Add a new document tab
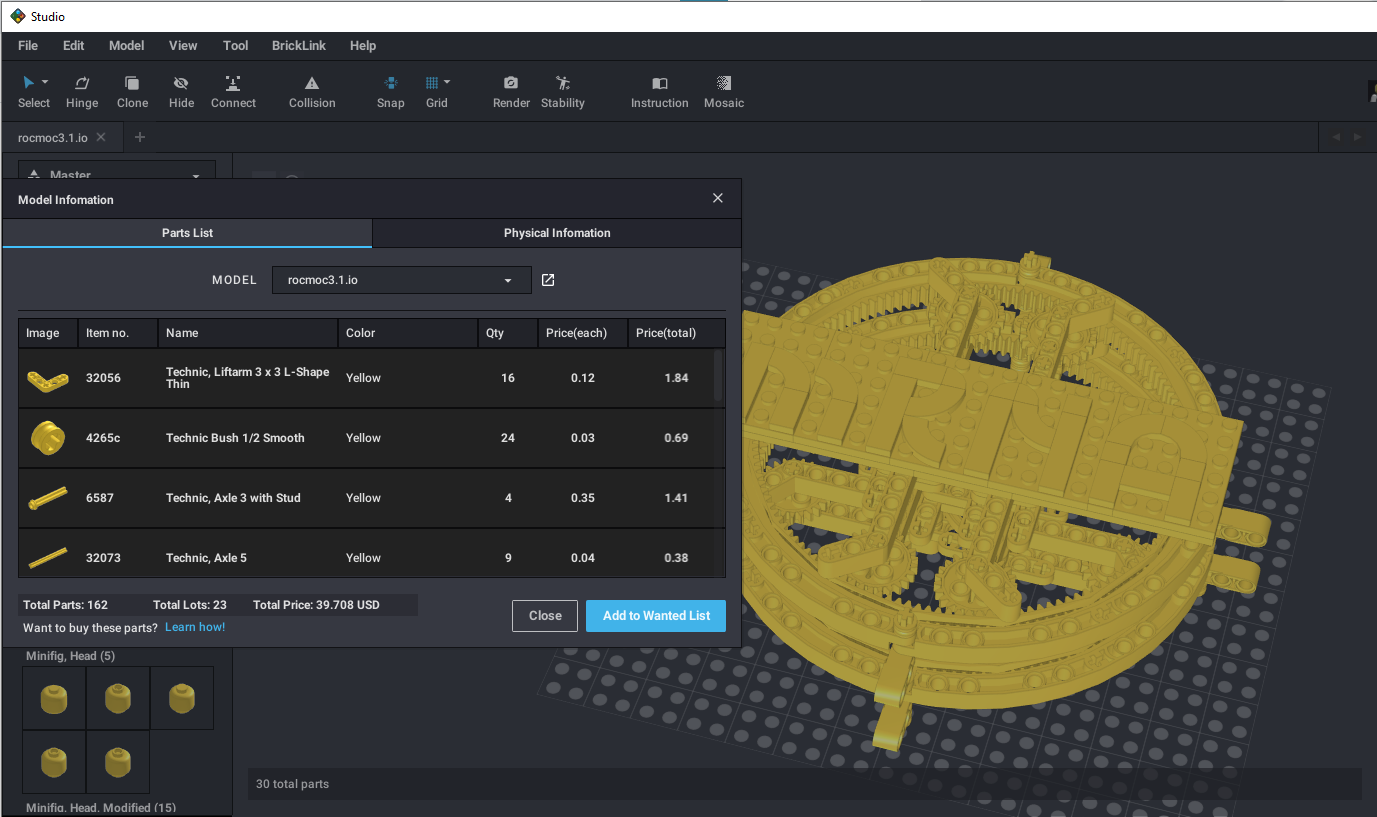This screenshot has height=817, width=1377. 140,137
